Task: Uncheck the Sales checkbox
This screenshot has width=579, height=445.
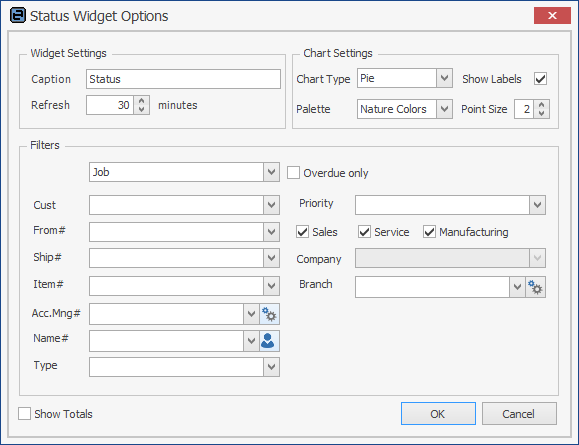Action: click(x=302, y=232)
